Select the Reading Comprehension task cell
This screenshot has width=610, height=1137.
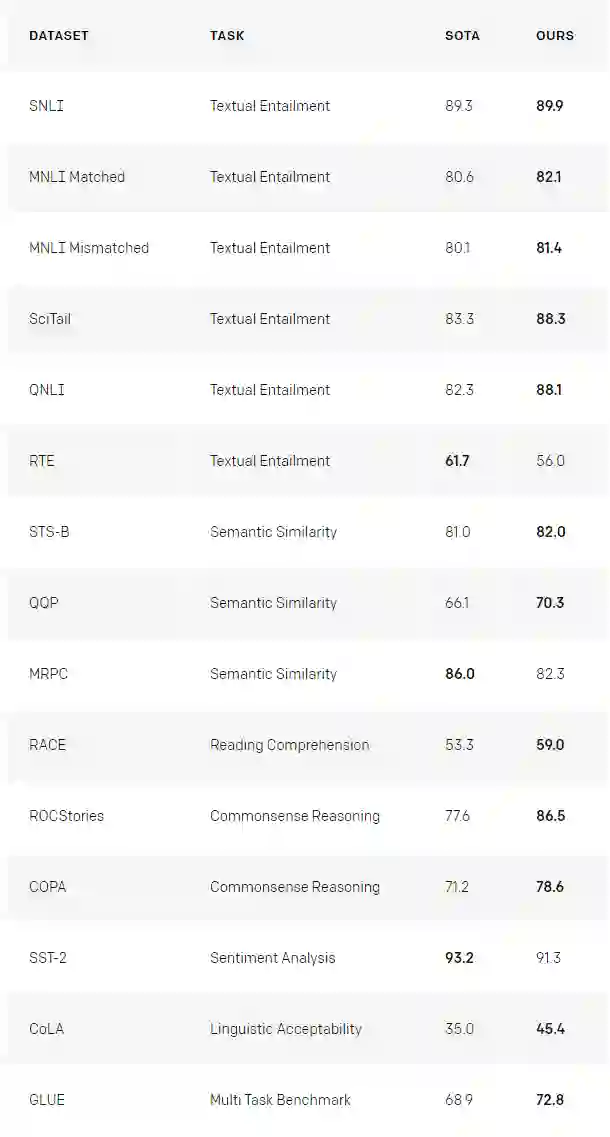pos(289,745)
